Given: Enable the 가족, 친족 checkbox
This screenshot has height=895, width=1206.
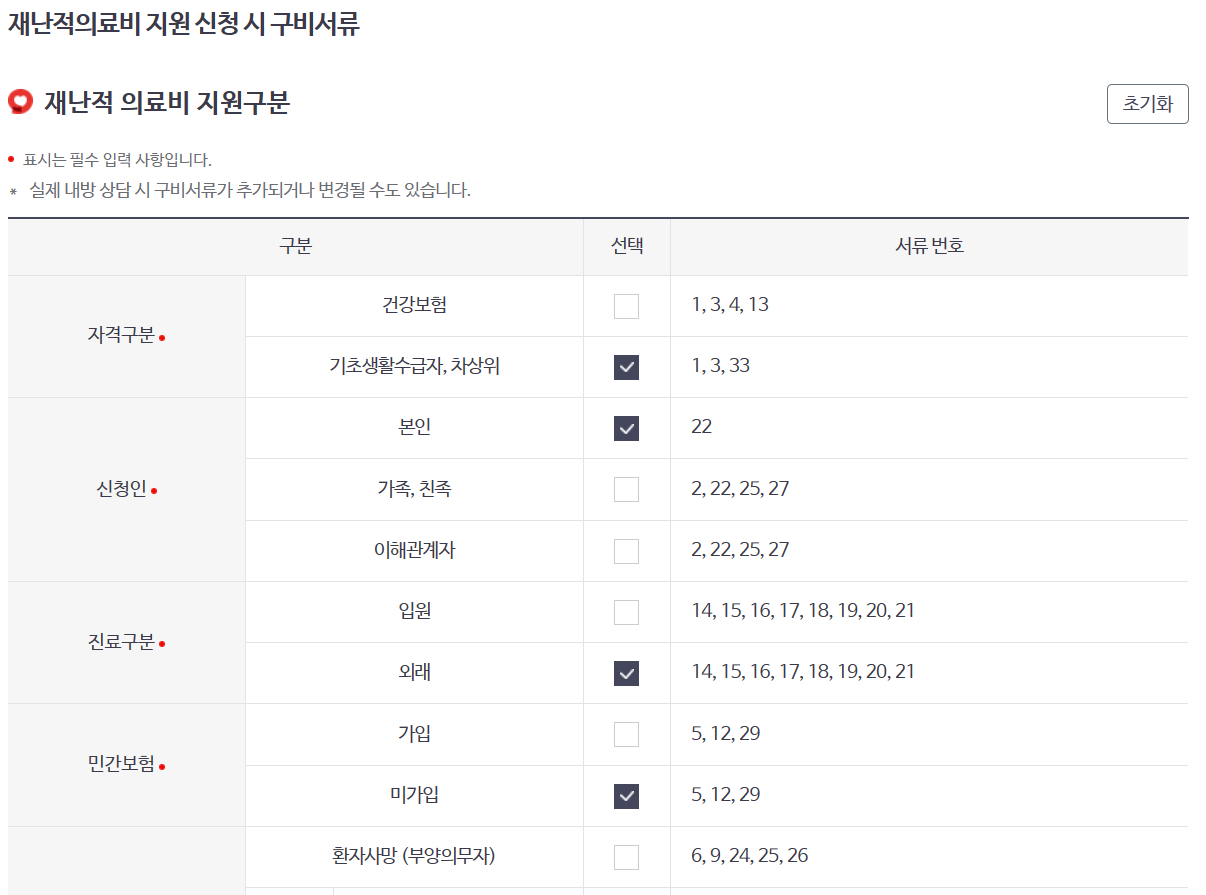Looking at the screenshot, I should 626,489.
